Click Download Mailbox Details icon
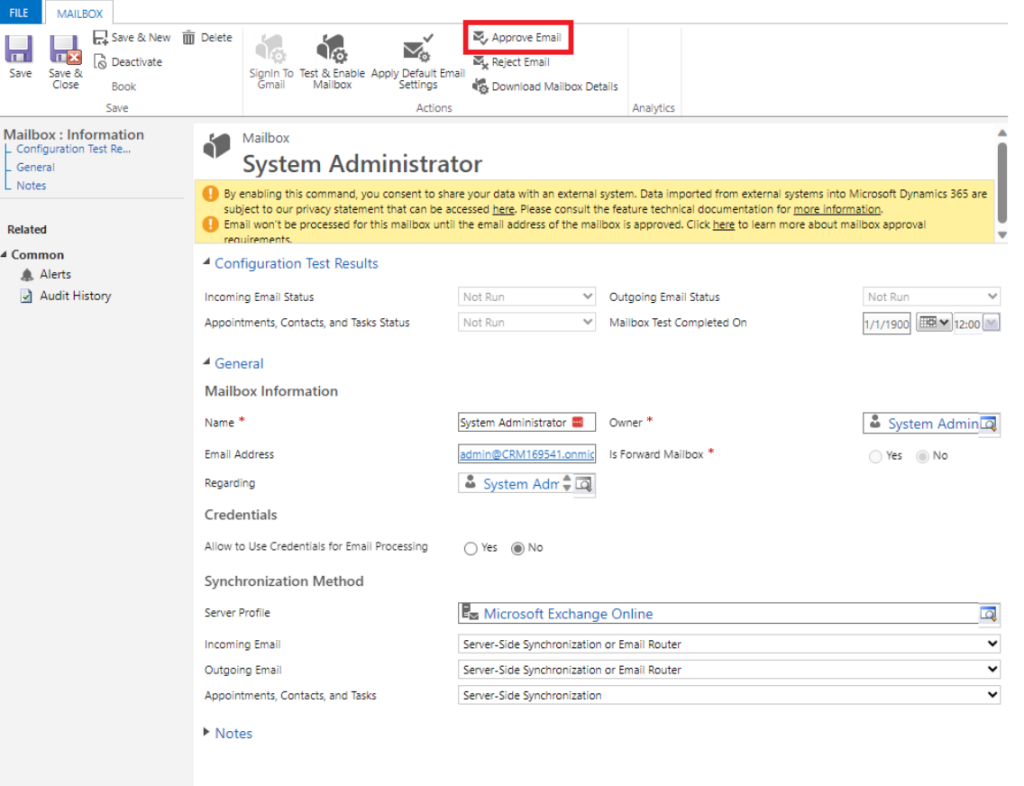 [543, 85]
